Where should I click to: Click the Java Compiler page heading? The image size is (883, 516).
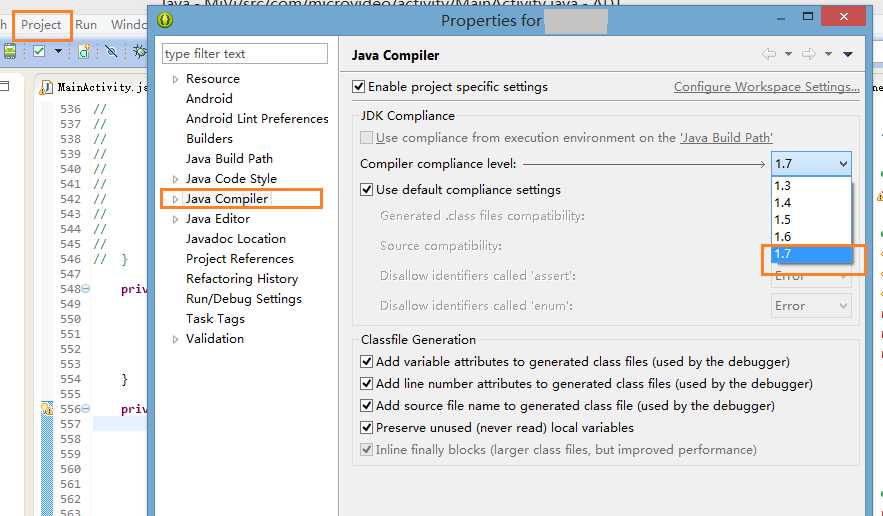coord(395,55)
